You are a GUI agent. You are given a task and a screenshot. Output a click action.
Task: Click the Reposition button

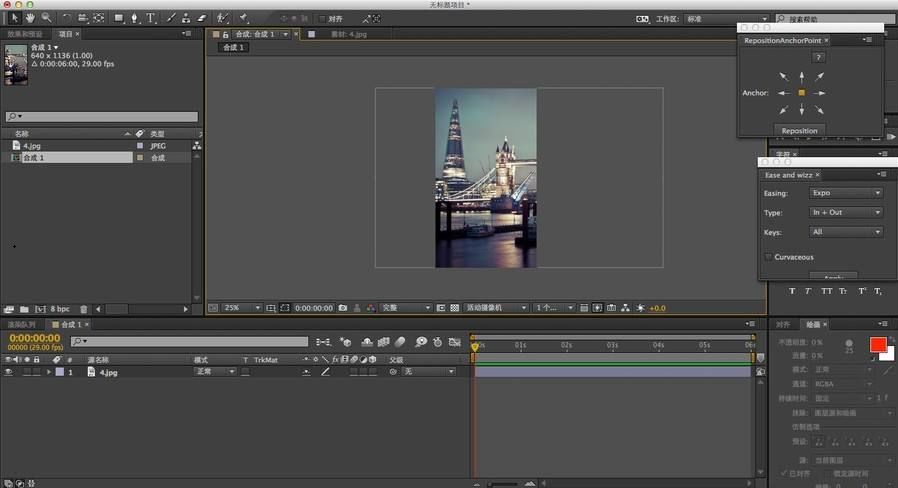point(799,131)
